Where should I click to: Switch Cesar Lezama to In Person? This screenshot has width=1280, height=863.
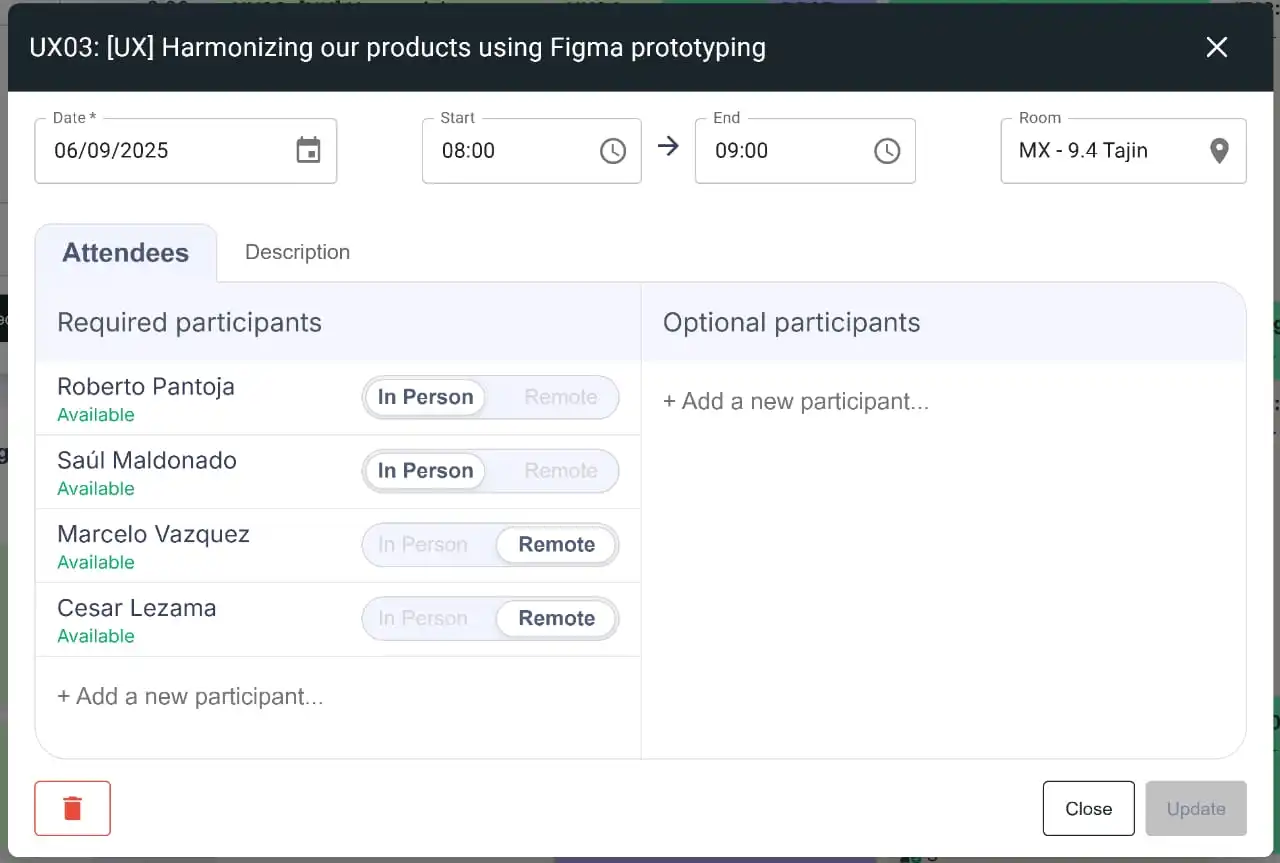(x=422, y=619)
